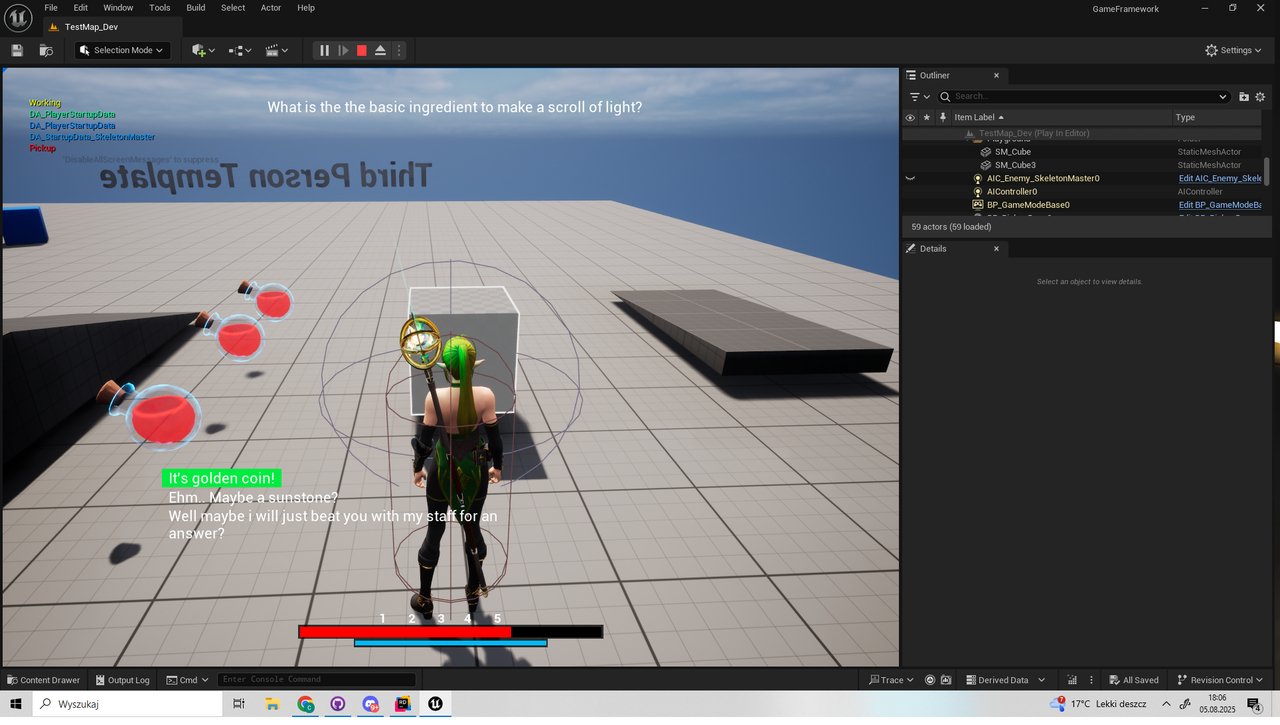The height and width of the screenshot is (725, 1280).
Task: Open the Quick Add actor dropdown
Action: coord(203,50)
